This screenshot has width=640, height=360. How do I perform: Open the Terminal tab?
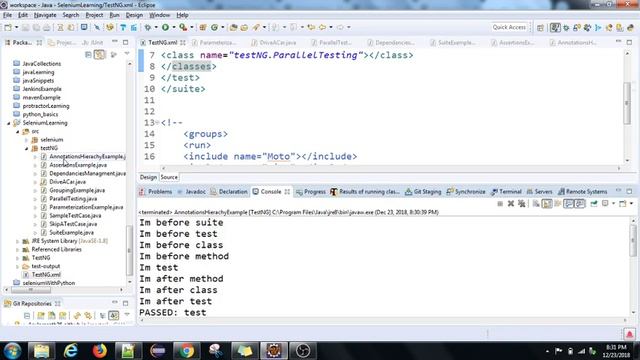(x=506, y=191)
